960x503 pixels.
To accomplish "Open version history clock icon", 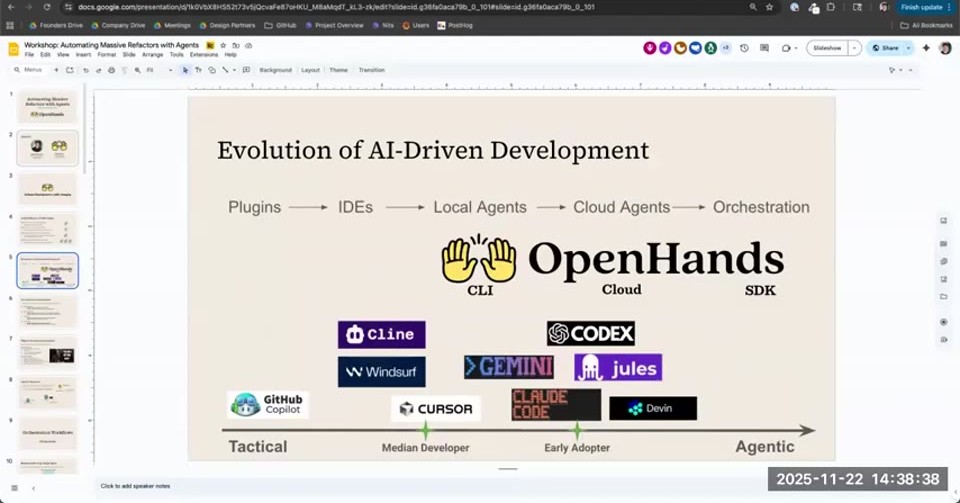I will 744,48.
